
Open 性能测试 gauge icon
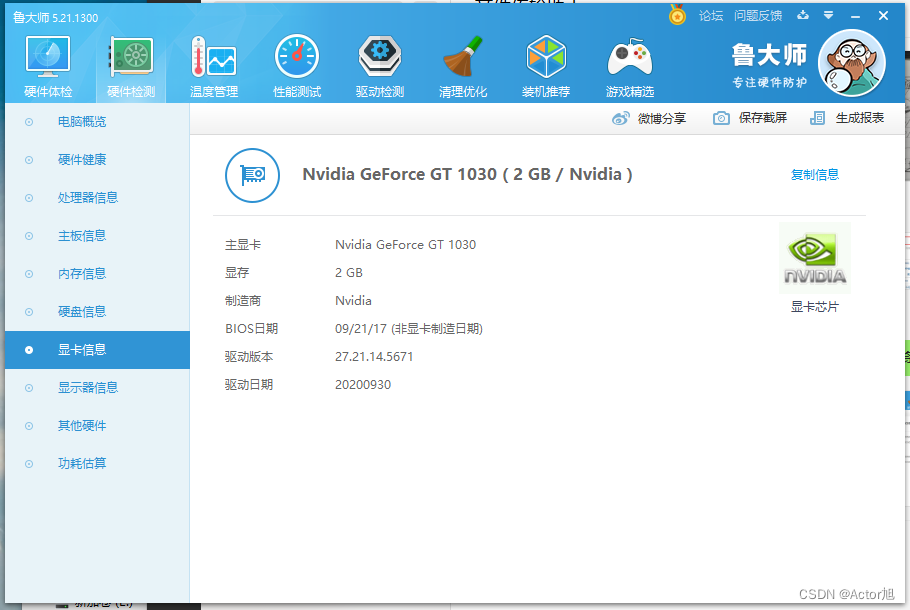click(297, 57)
